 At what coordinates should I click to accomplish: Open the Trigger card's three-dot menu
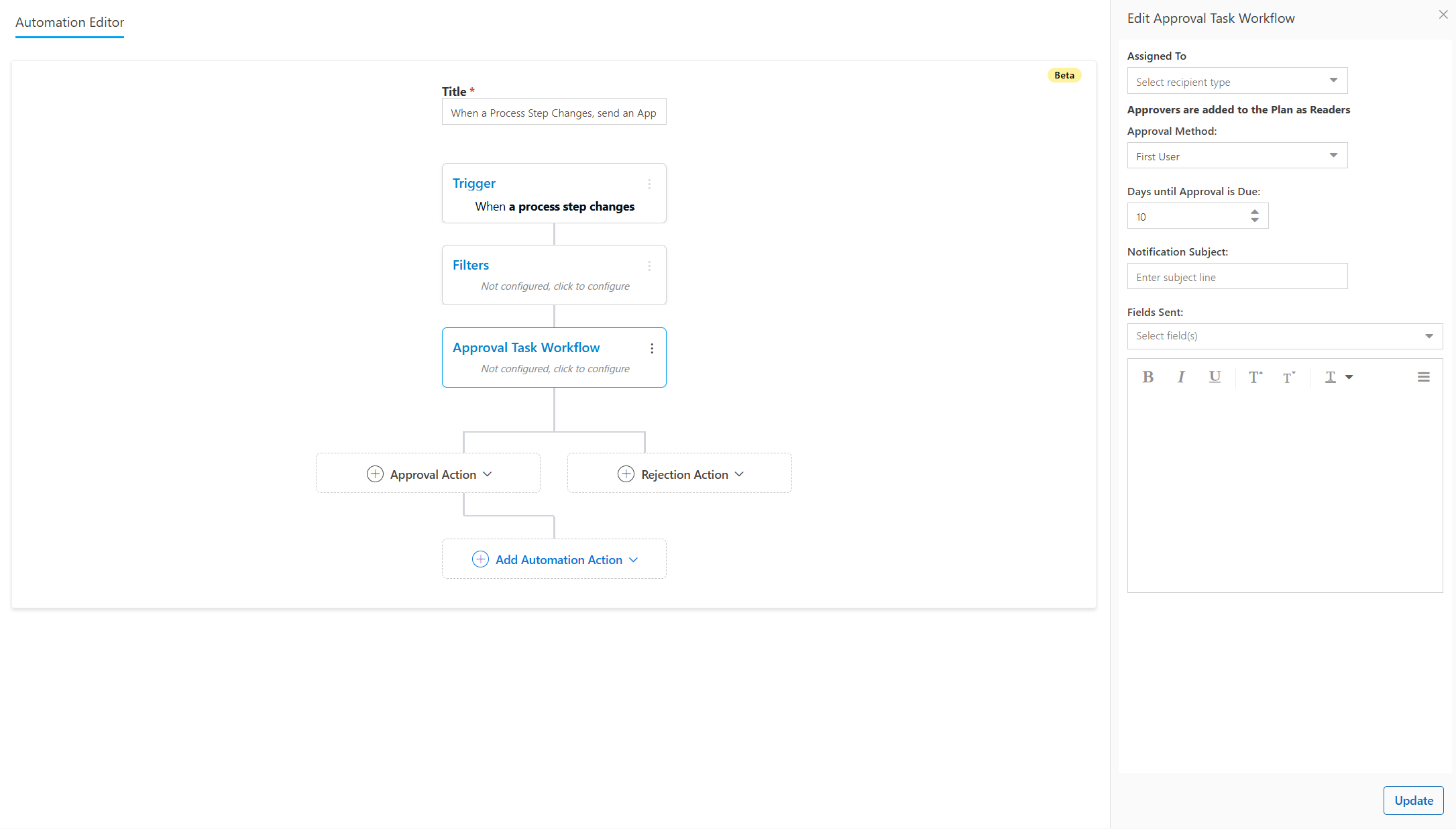[x=649, y=184]
